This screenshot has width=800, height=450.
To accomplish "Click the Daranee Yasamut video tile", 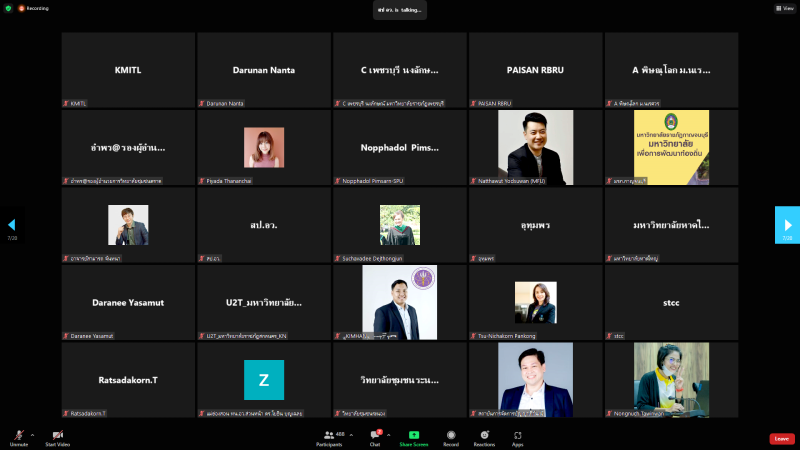I will (x=128, y=302).
